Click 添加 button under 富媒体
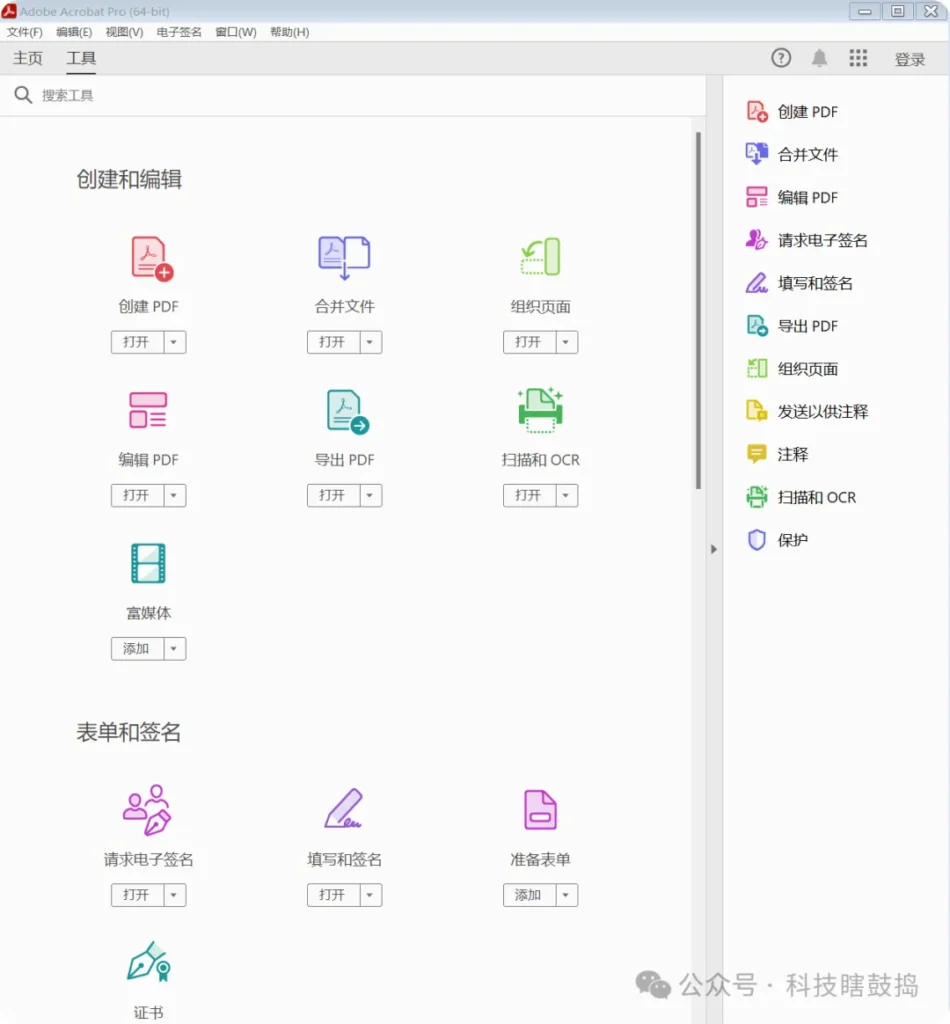Image resolution: width=950 pixels, height=1024 pixels. (137, 649)
